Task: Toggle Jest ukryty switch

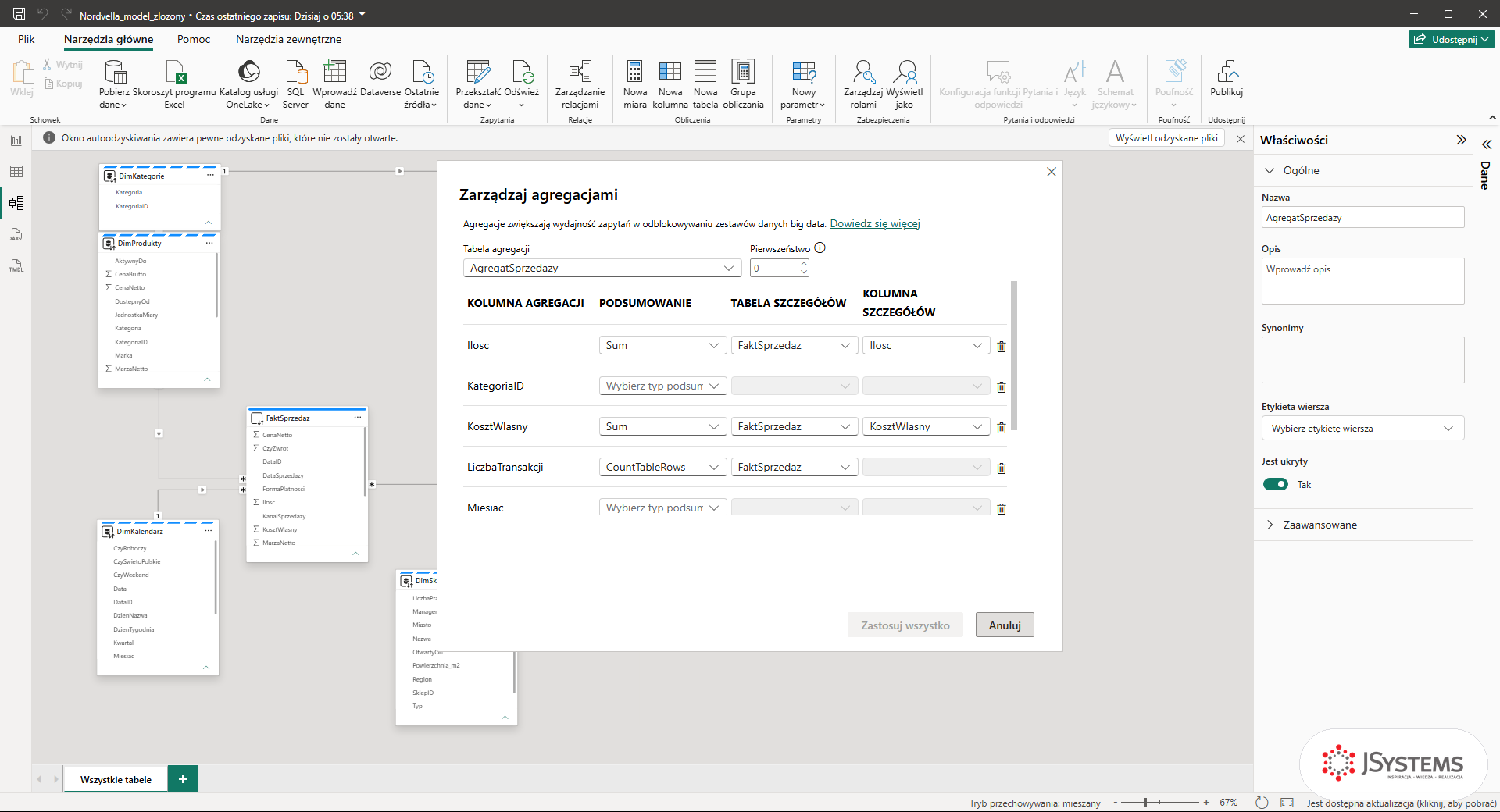Action: point(1276,484)
